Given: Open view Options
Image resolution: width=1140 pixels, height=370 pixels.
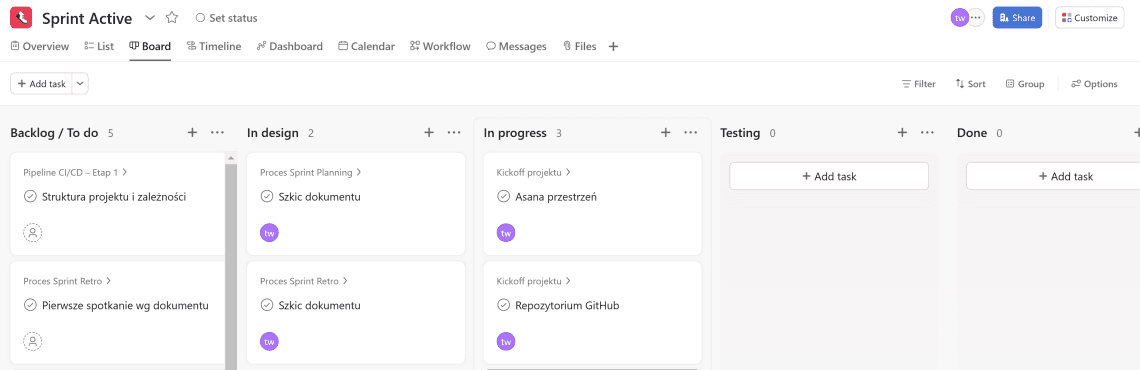Looking at the screenshot, I should [x=1094, y=84].
